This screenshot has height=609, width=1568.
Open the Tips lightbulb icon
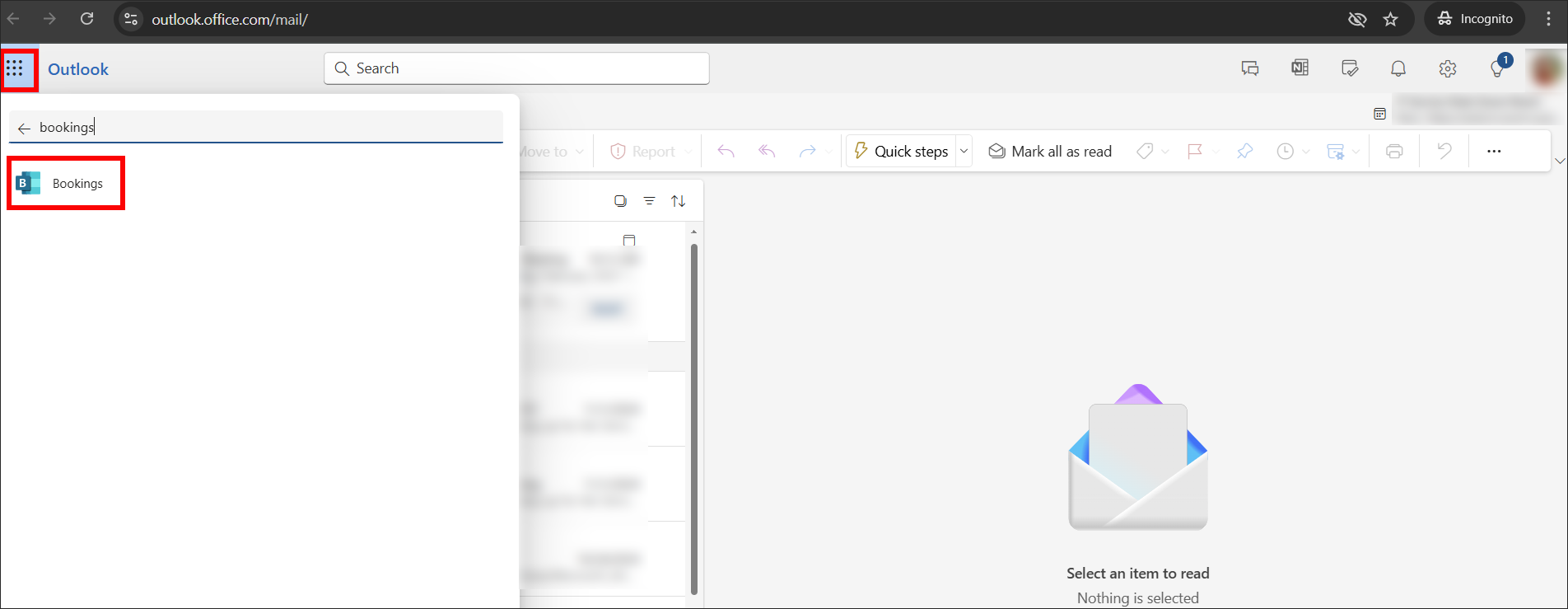[x=1498, y=68]
